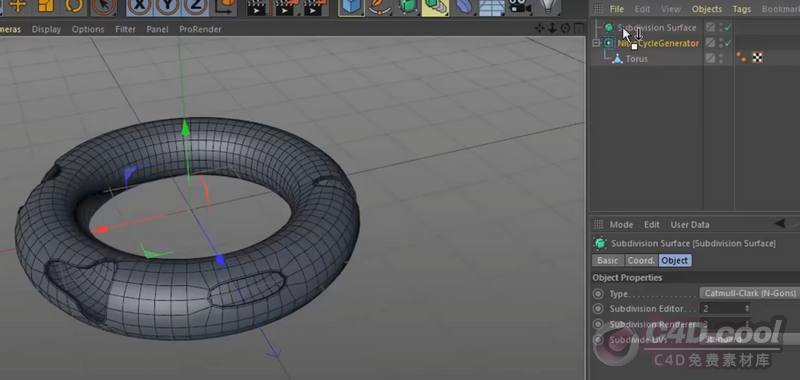Lock the X axis in toolbar
This screenshot has height=380, width=800.
[139, 7]
